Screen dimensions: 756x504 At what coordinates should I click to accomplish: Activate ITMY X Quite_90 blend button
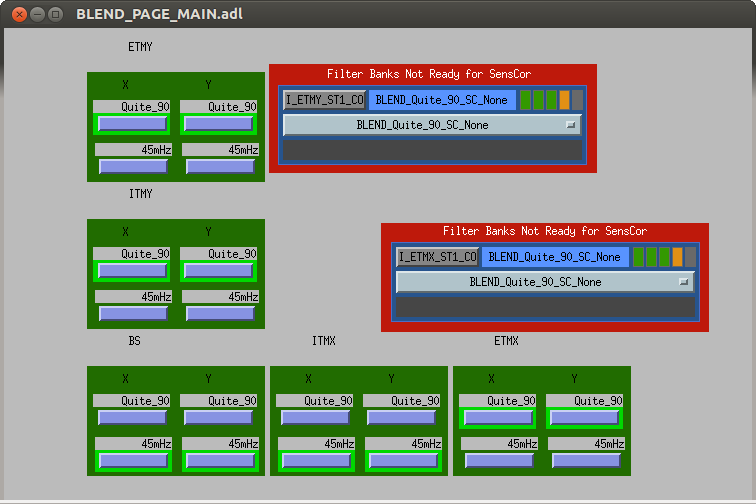133,271
